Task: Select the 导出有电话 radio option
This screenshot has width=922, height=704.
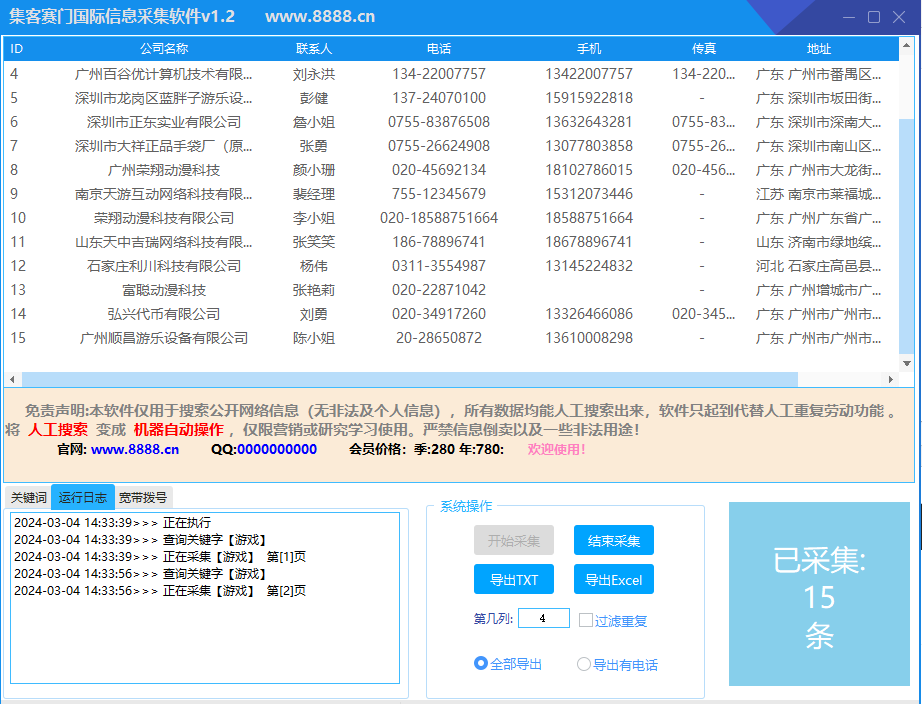Action: pyautogui.click(x=584, y=664)
